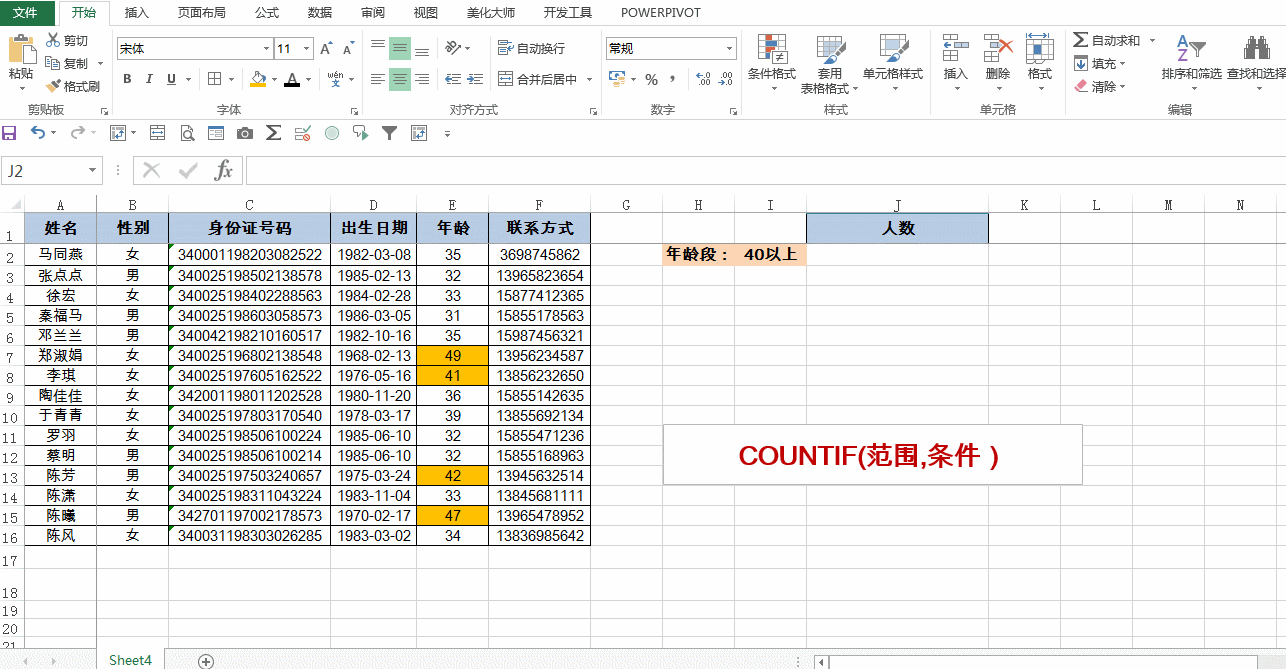Viewport: 1286px width, 669px height.
Task: Click the Save icon in quick access toolbar
Action: 10,132
